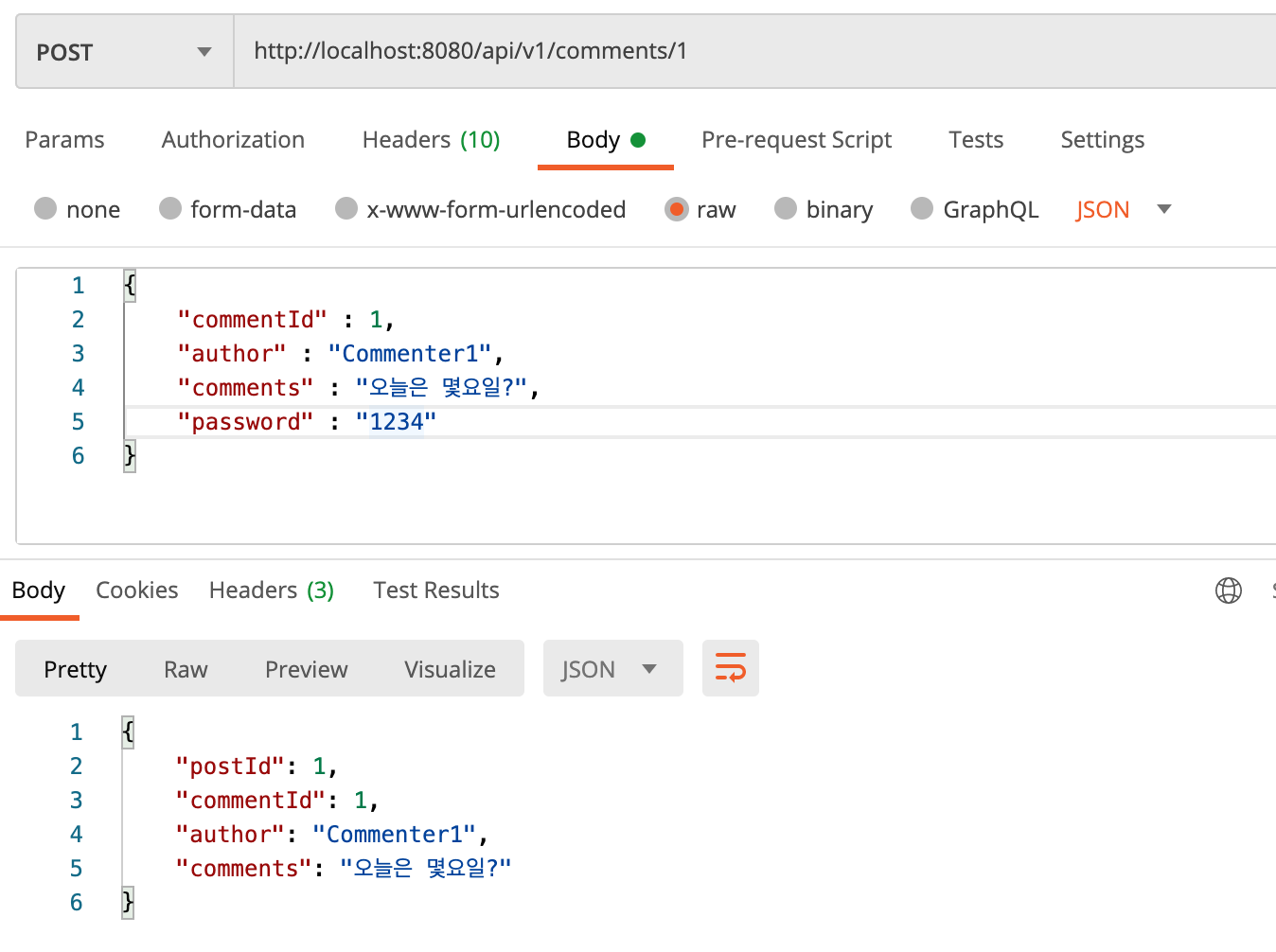This screenshot has height=952, width=1276.
Task: Click the opening brace on request line 1
Action: click(130, 285)
